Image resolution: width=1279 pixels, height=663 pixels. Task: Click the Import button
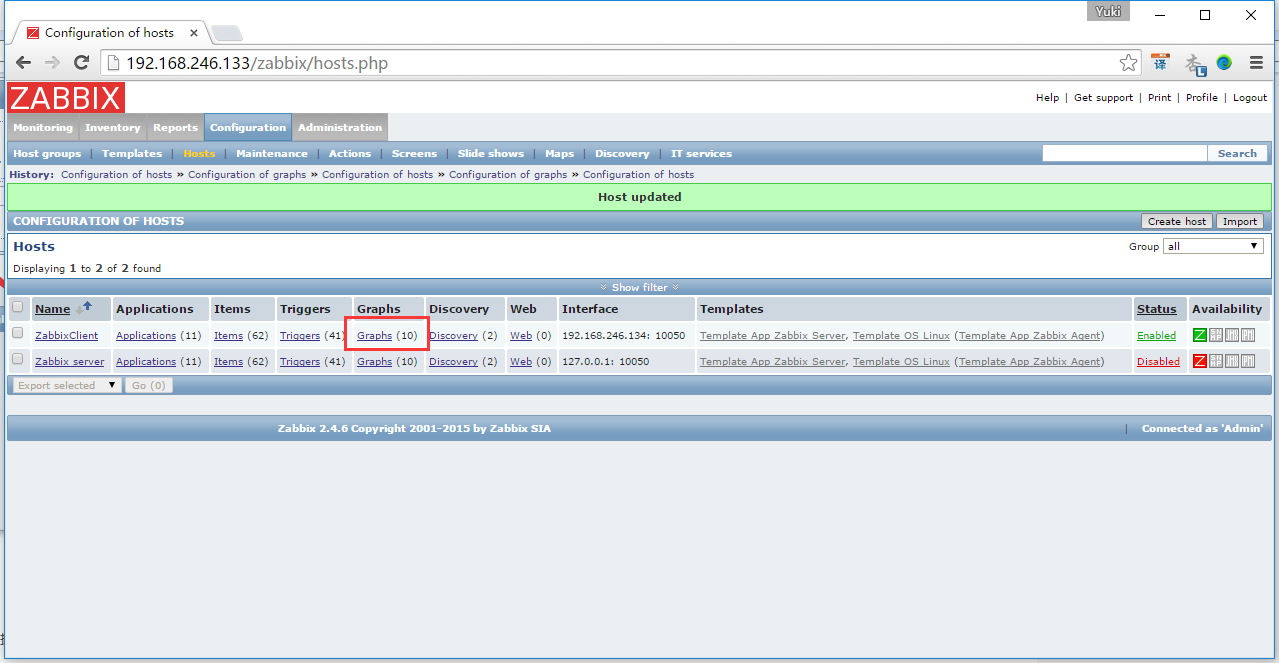[1240, 222]
